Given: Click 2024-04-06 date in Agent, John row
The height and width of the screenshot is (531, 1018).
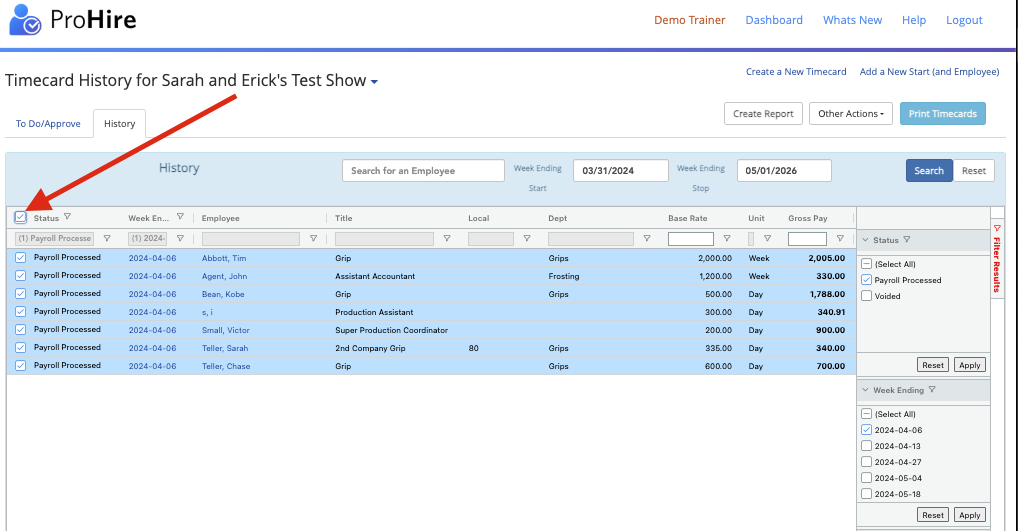Looking at the screenshot, I should click(x=152, y=276).
